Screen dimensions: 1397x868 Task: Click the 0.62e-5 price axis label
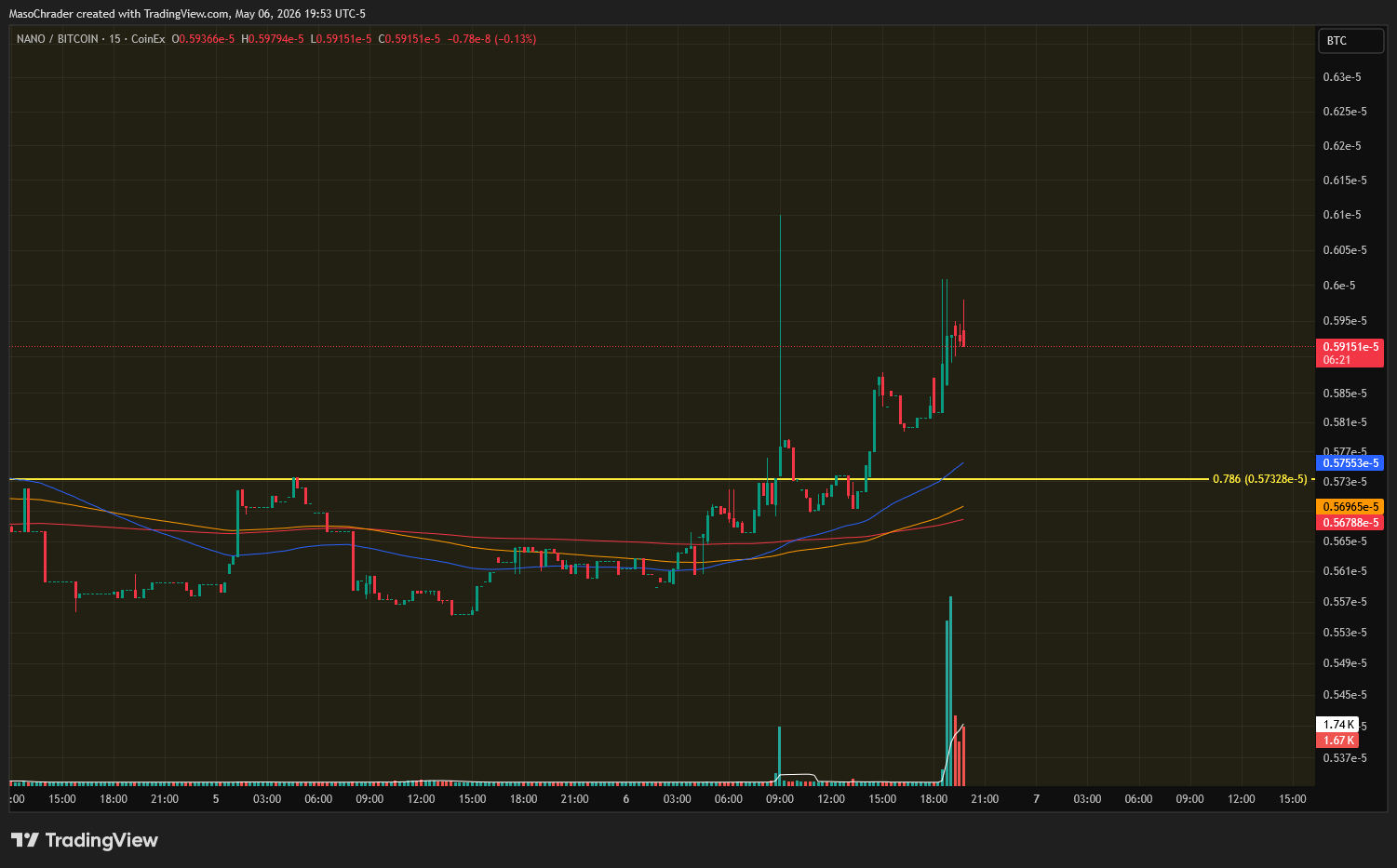click(x=1342, y=146)
